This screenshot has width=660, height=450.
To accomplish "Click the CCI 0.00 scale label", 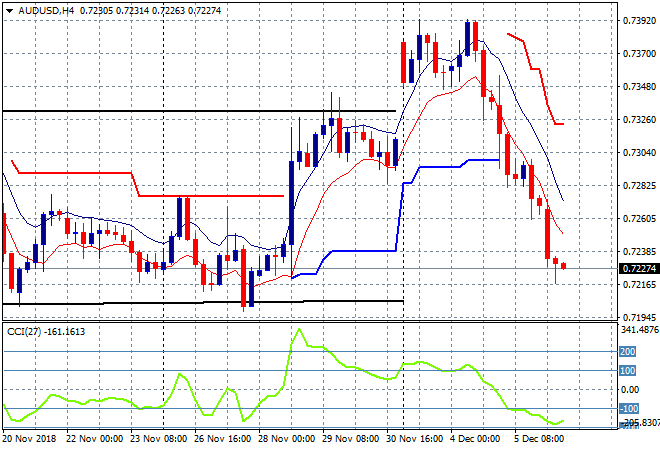I will (630, 390).
